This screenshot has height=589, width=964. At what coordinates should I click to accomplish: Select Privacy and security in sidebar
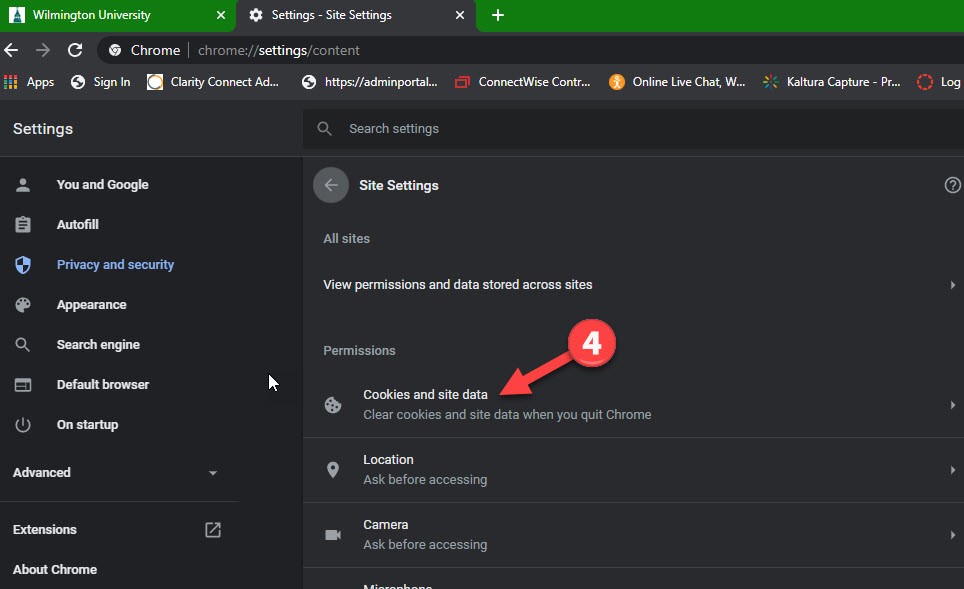tap(115, 265)
